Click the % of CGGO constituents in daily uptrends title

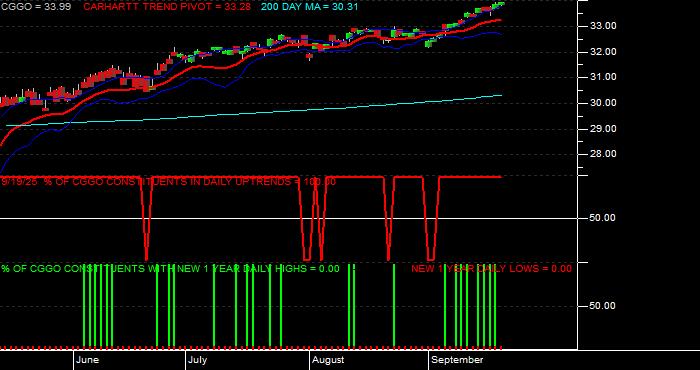point(168,182)
